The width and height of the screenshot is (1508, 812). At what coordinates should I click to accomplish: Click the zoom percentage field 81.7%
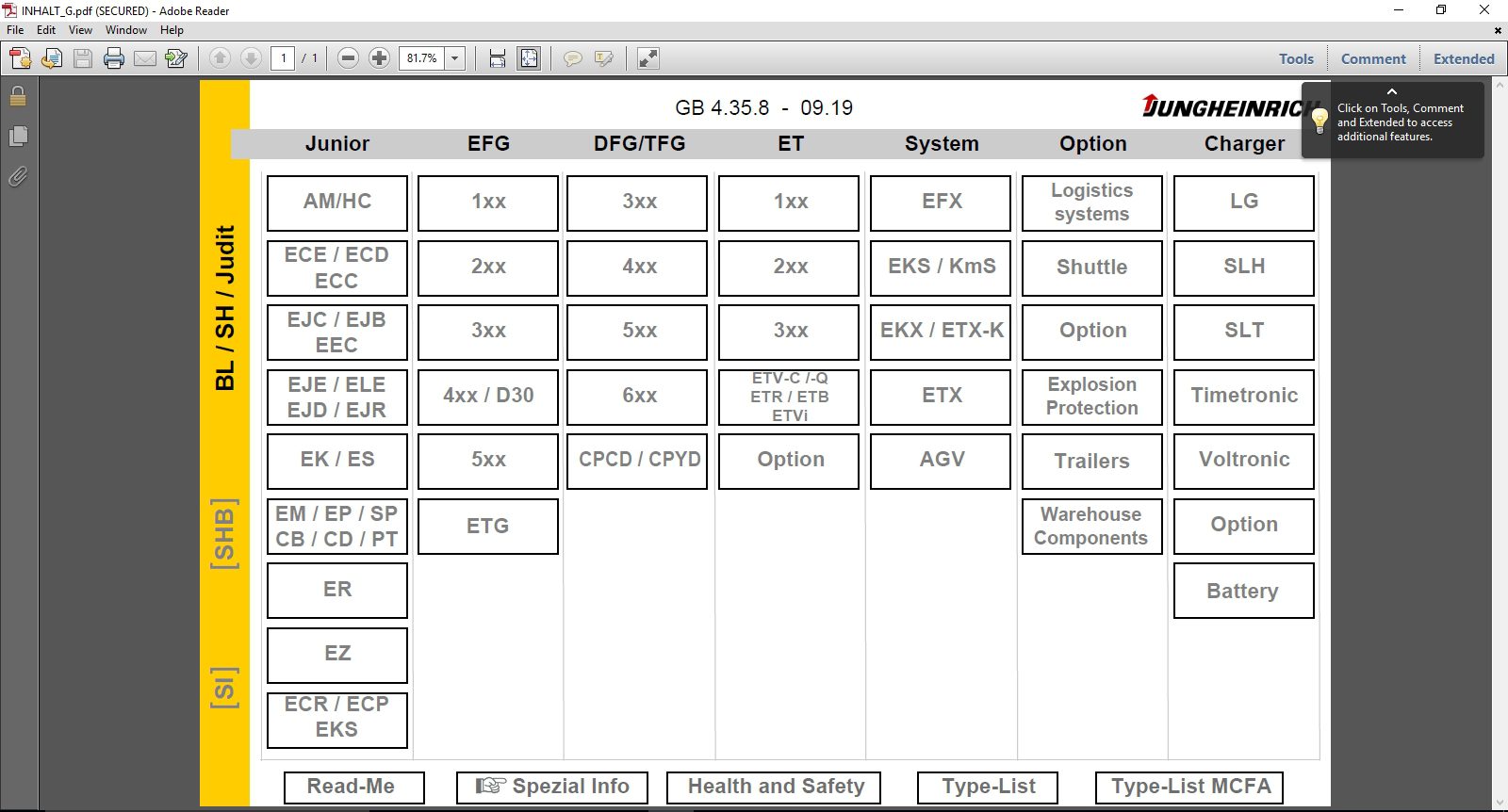[422, 58]
